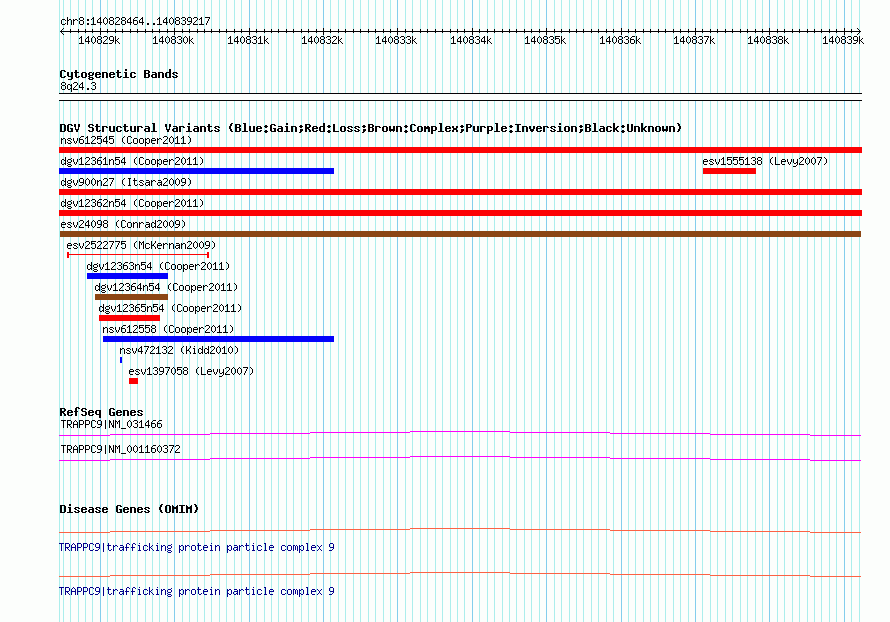The width and height of the screenshot is (890, 622).
Task: Click the 140833k ruler position
Action: pyautogui.click(x=396, y=40)
